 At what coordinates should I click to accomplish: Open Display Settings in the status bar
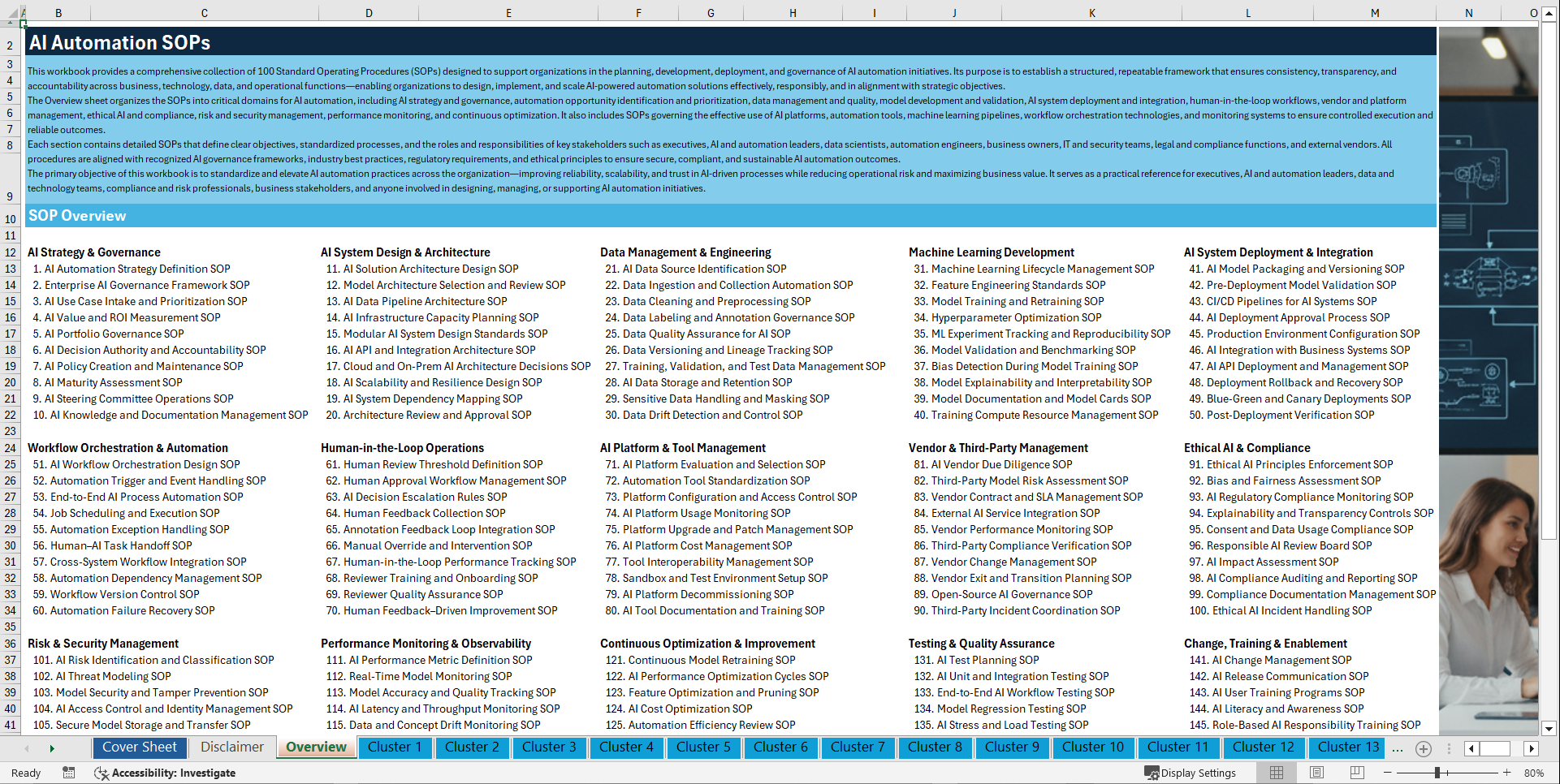[1191, 773]
